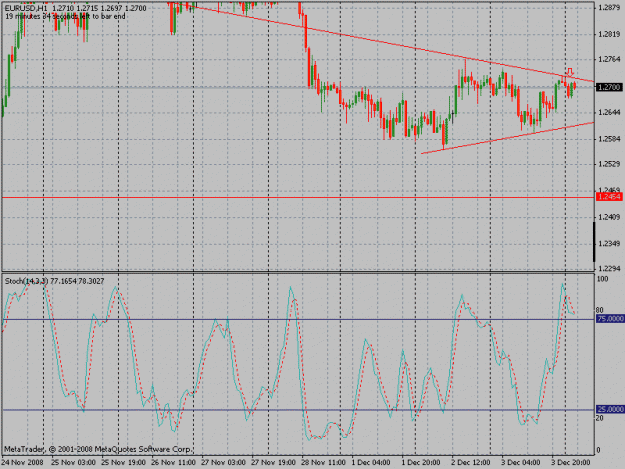
Task: Click the current price label 1.2700
Action: (609, 87)
